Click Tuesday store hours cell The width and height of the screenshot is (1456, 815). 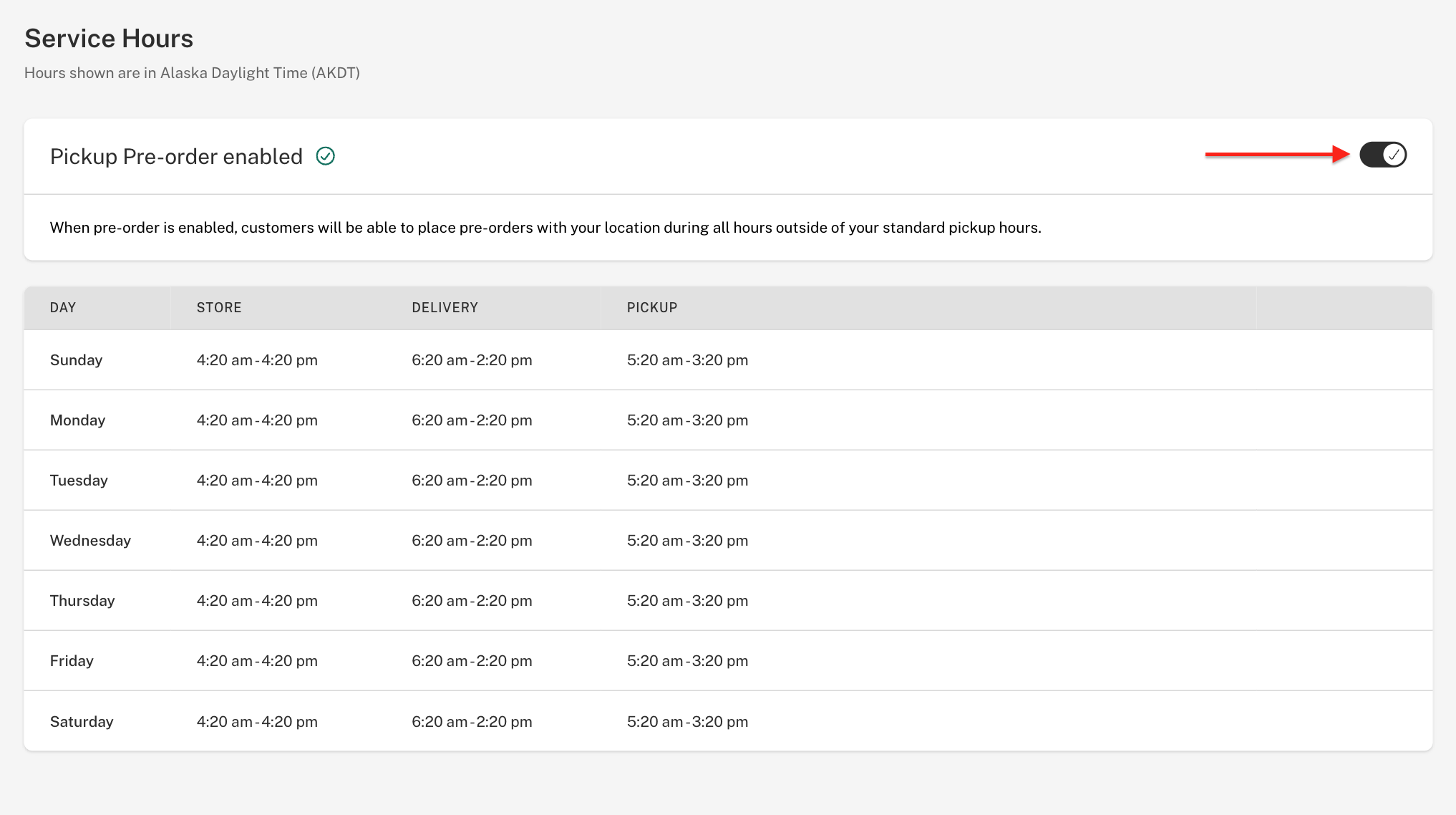click(x=257, y=481)
